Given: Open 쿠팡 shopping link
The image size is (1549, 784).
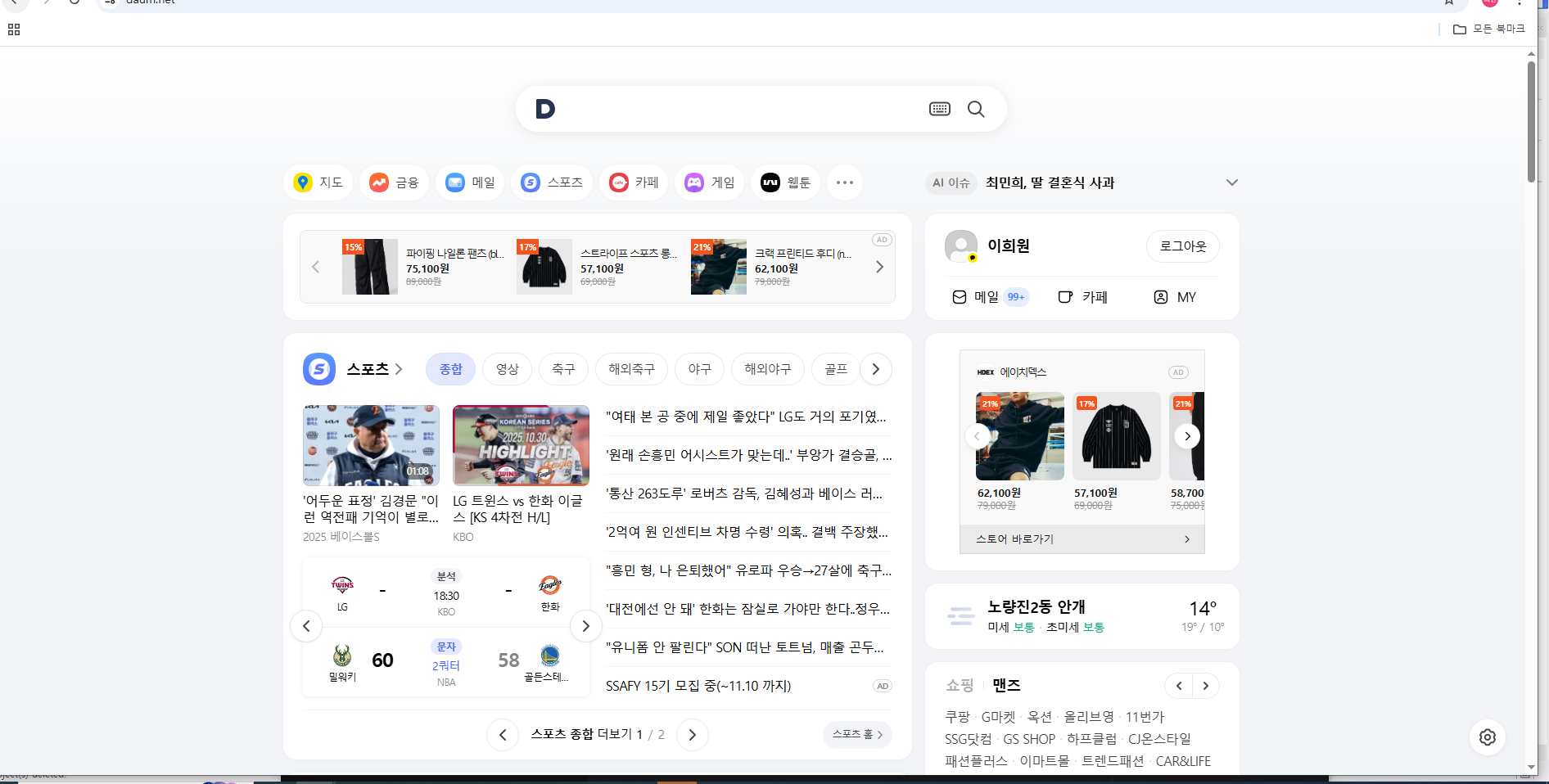Looking at the screenshot, I should 957,717.
